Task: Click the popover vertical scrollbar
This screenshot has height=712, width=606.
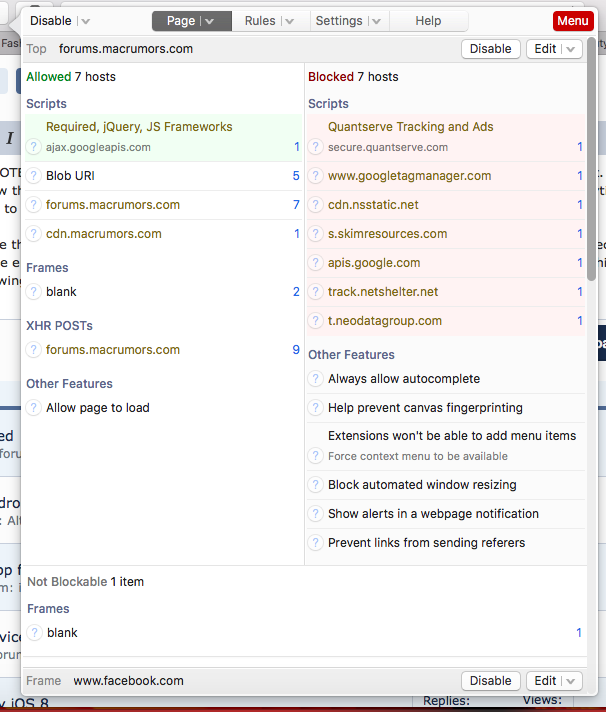Action: click(591, 159)
